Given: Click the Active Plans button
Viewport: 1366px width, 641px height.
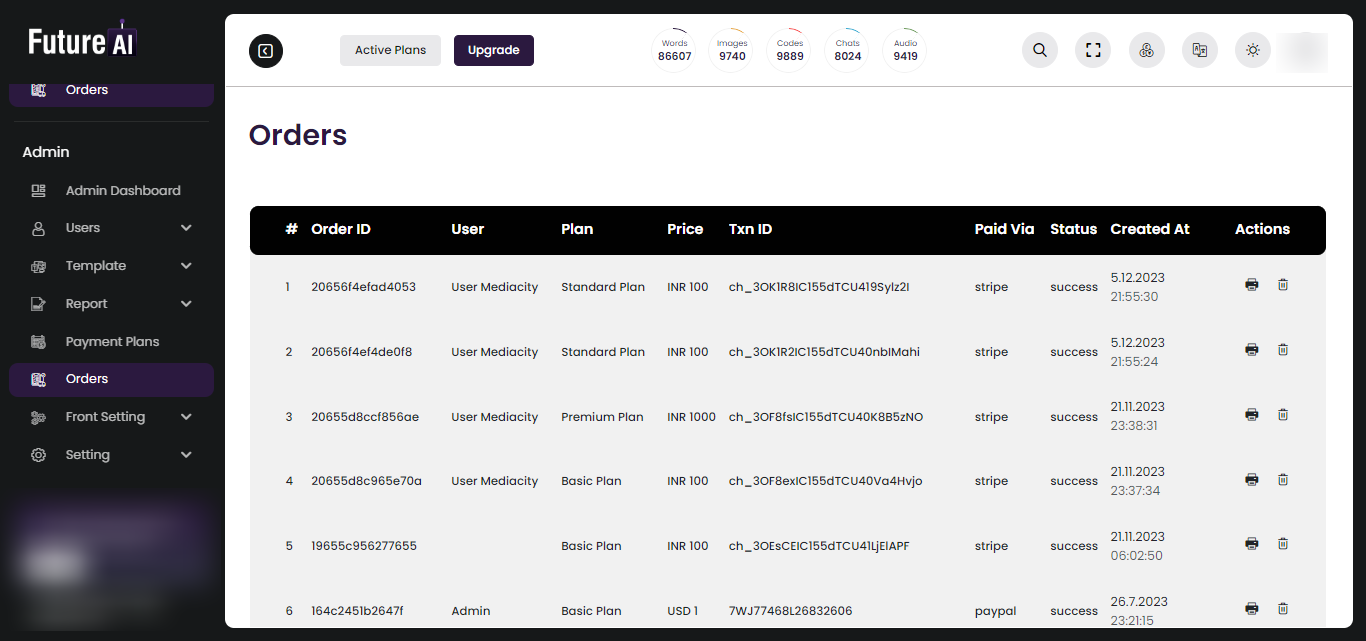Looking at the screenshot, I should click(390, 50).
